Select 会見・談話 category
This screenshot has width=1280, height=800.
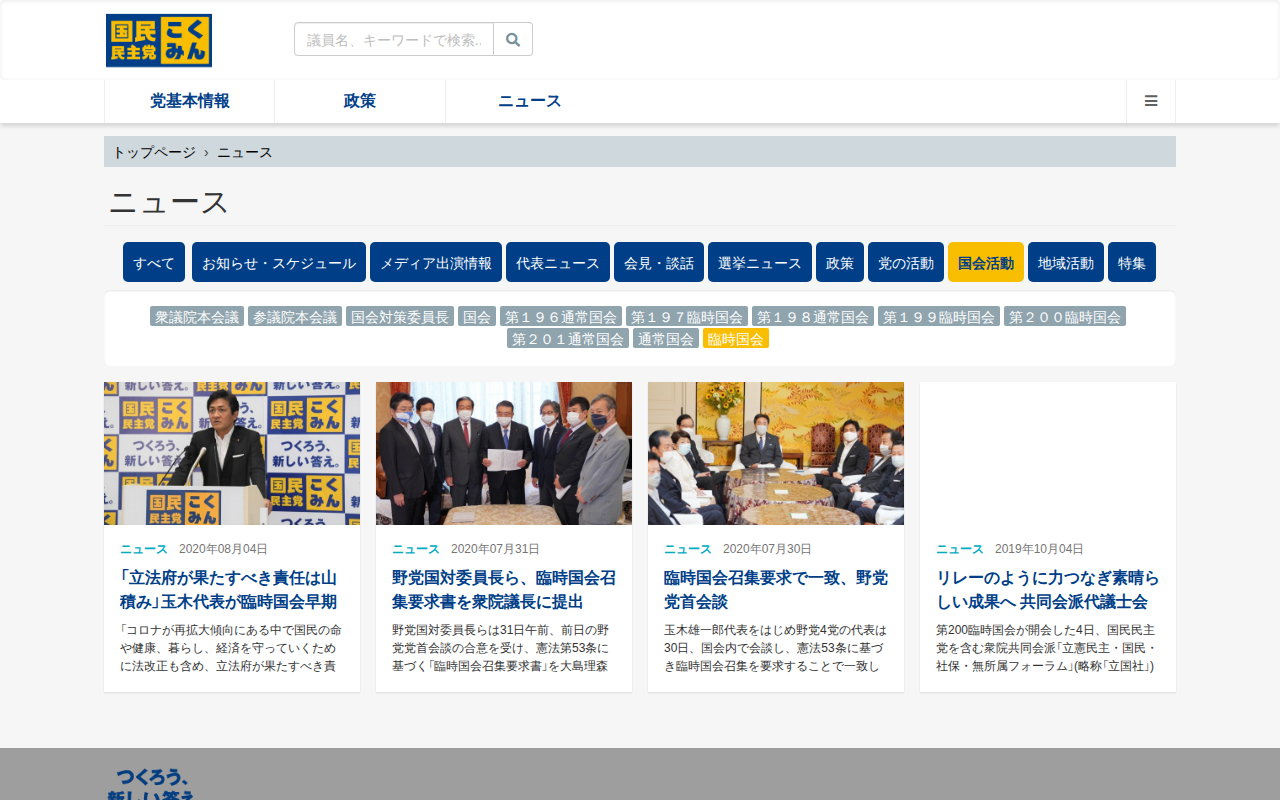pyautogui.click(x=659, y=262)
